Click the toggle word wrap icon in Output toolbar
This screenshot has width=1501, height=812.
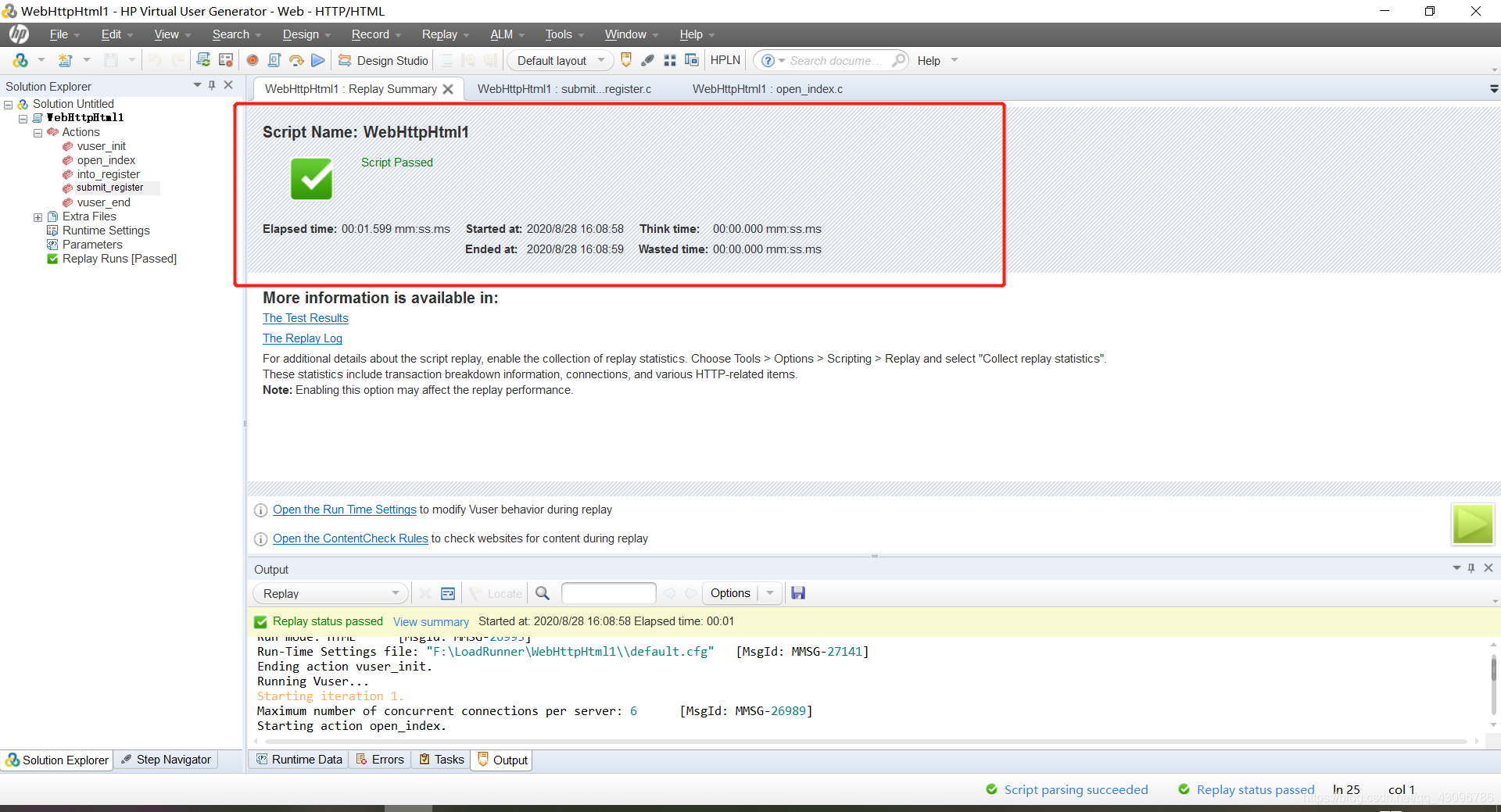448,593
